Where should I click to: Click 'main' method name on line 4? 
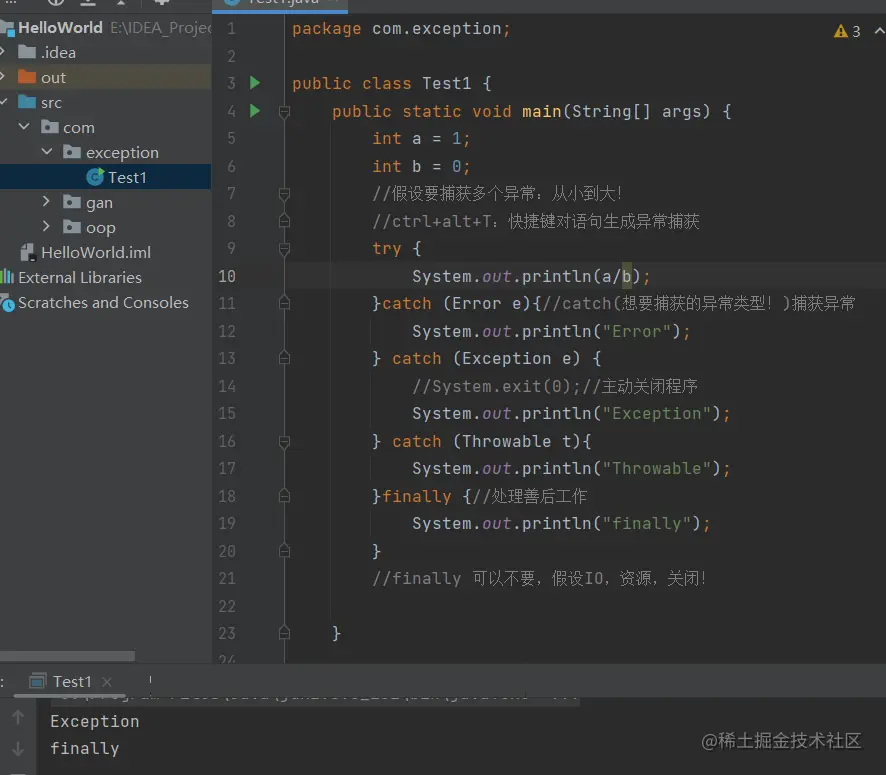click(x=541, y=111)
